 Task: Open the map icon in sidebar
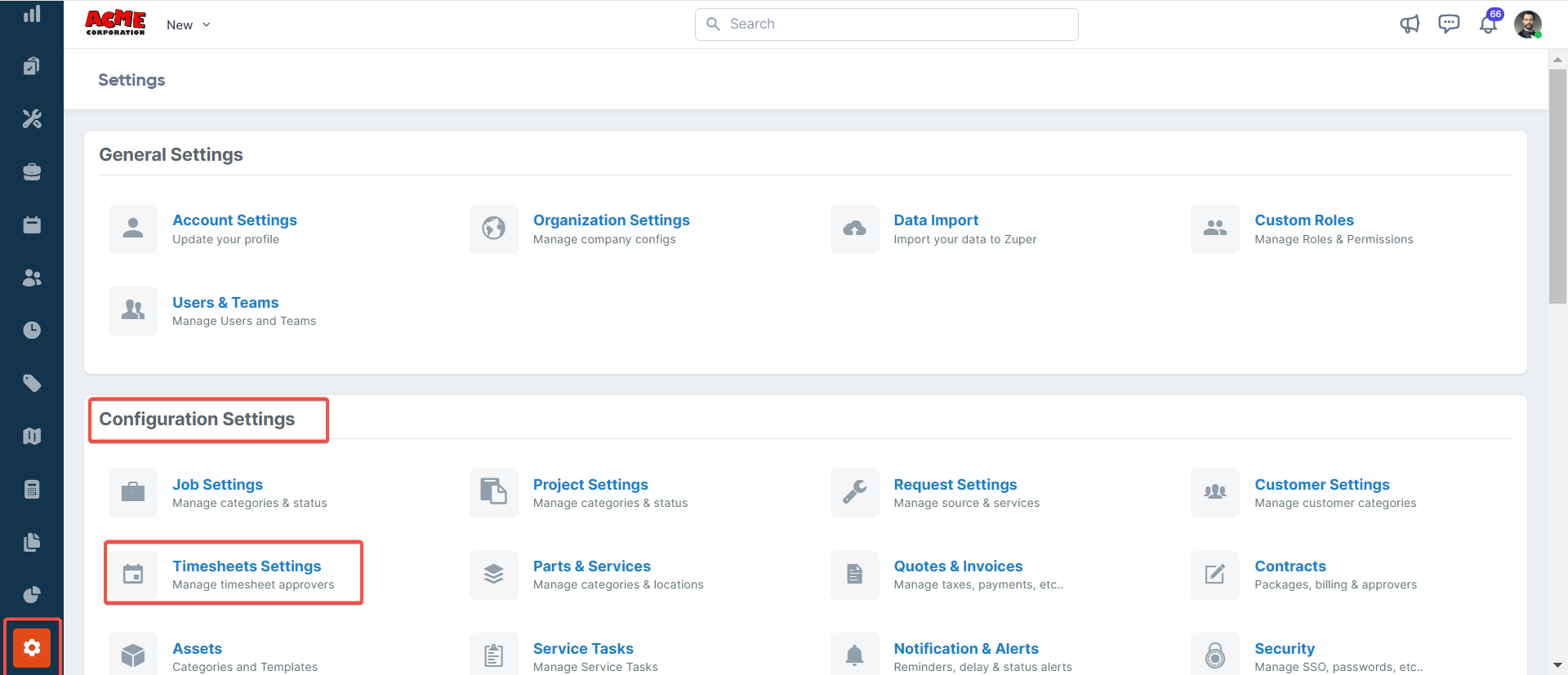tap(32, 437)
